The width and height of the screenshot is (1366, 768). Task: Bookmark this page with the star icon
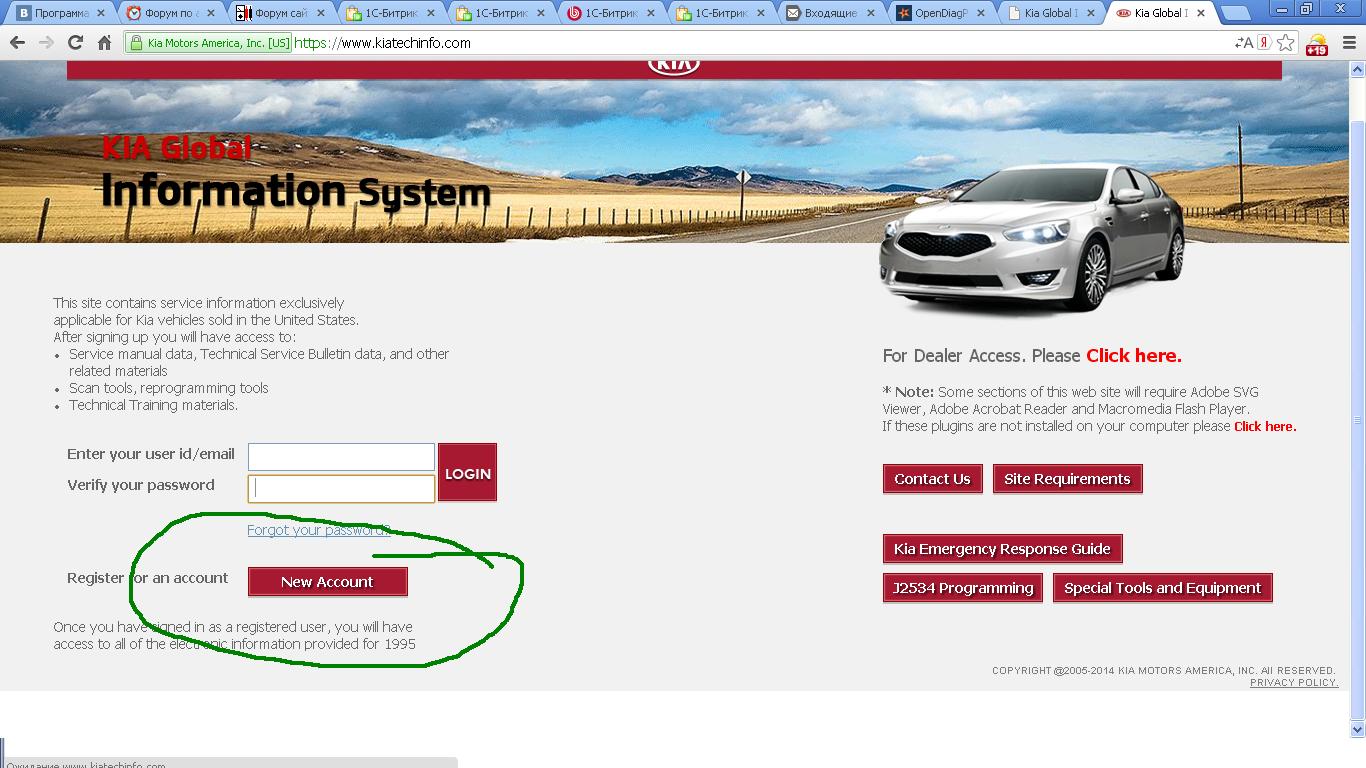click(x=1286, y=43)
